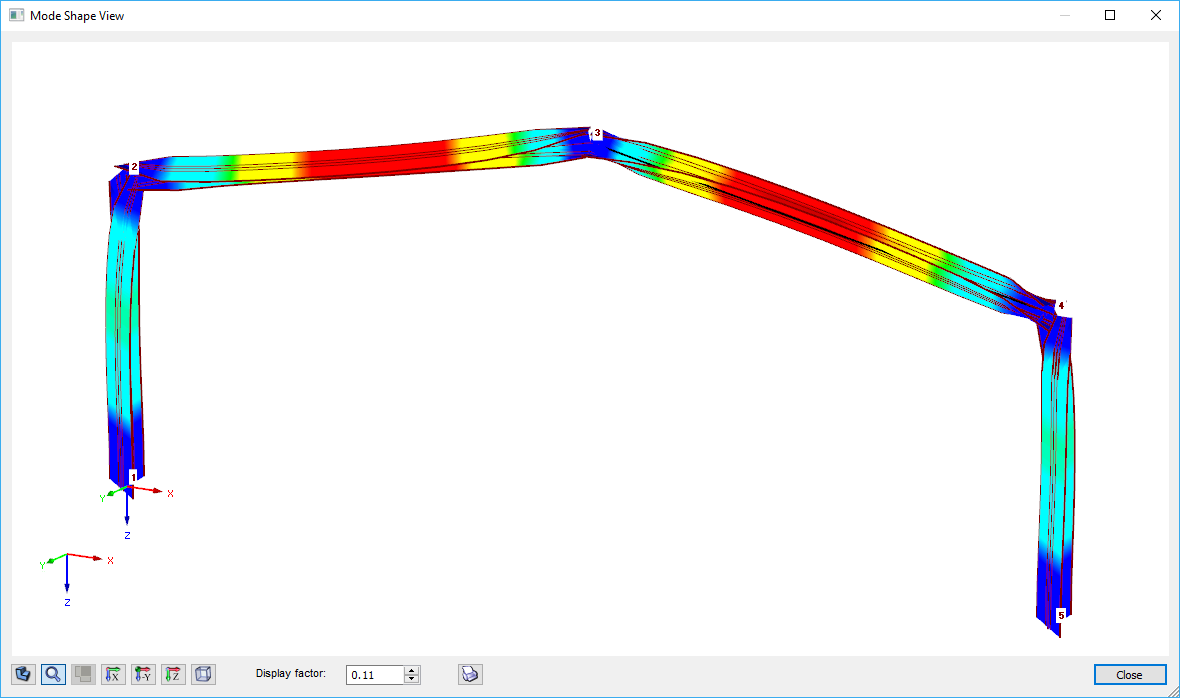The image size is (1180, 698).
Task: Decrease display factor with down arrow
Action: [412, 679]
